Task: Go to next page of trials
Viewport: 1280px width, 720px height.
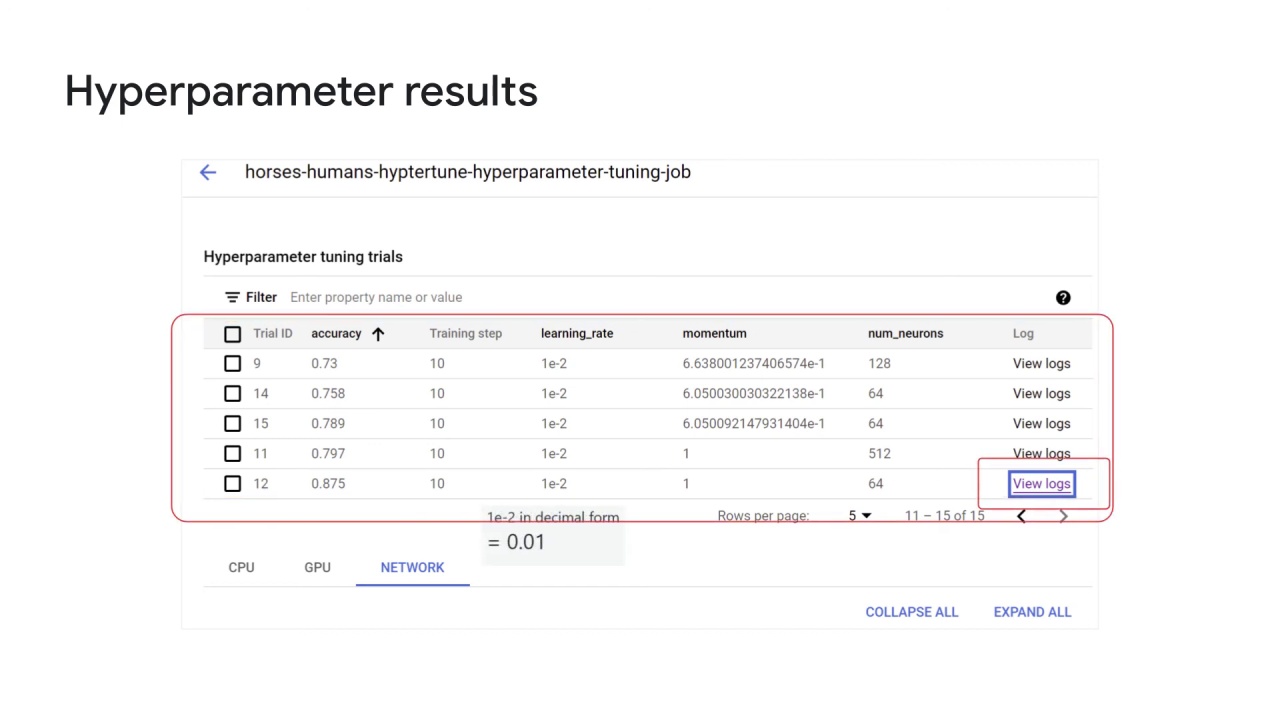Action: (1064, 516)
